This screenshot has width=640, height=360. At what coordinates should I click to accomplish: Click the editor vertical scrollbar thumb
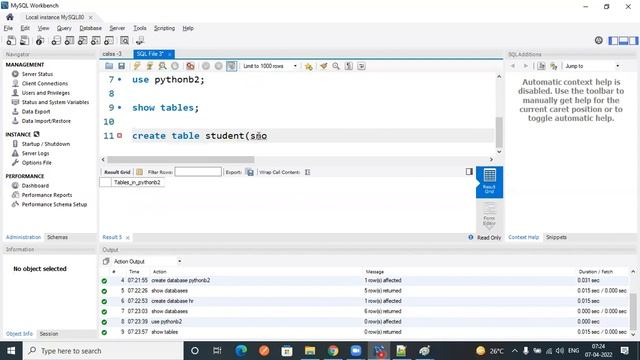[x=499, y=132]
